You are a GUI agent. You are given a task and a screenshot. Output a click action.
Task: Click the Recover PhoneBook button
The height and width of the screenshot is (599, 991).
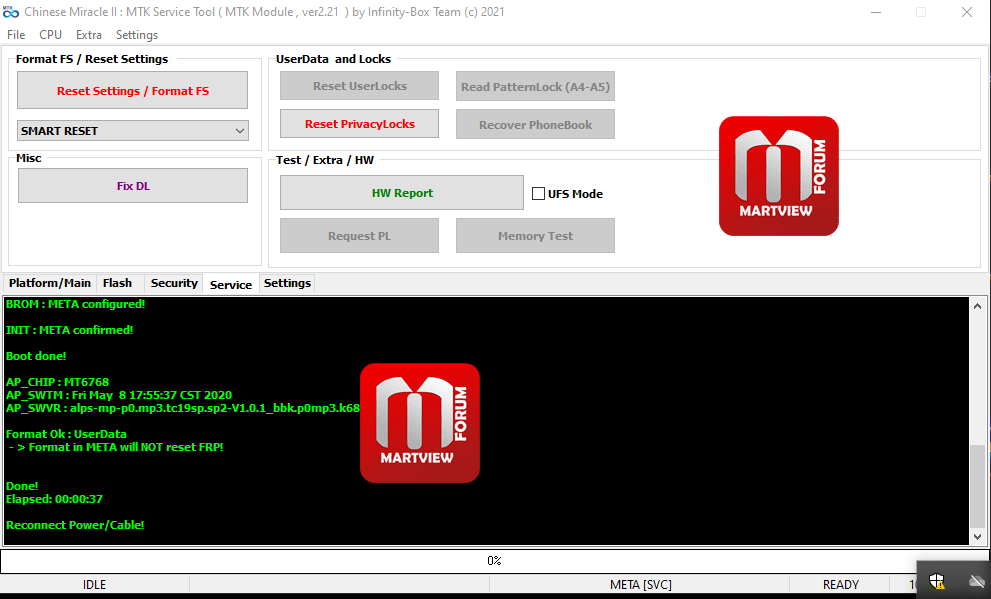pyautogui.click(x=535, y=124)
